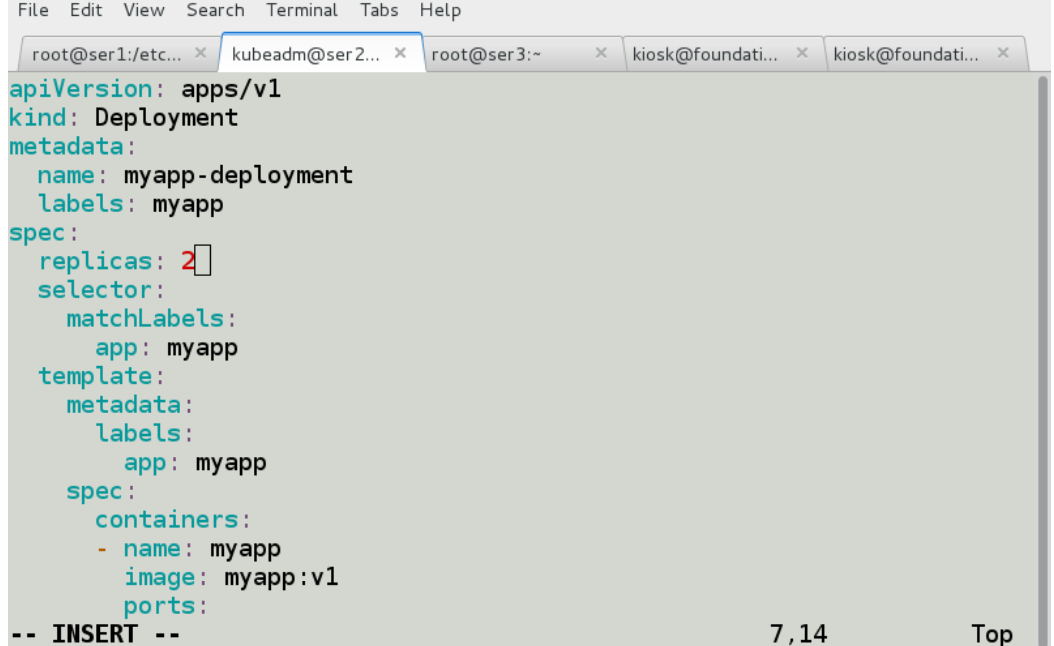
Task: Click the 'myapp-deployment' name value
Action: coord(238,175)
